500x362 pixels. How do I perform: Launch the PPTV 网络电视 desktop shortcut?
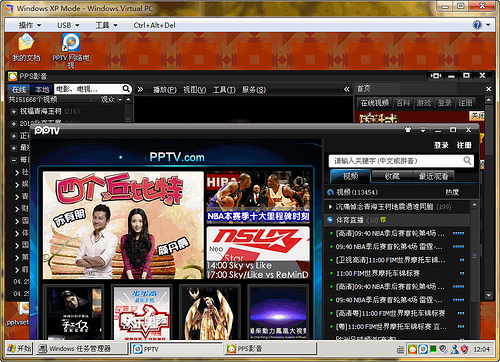[x=71, y=51]
